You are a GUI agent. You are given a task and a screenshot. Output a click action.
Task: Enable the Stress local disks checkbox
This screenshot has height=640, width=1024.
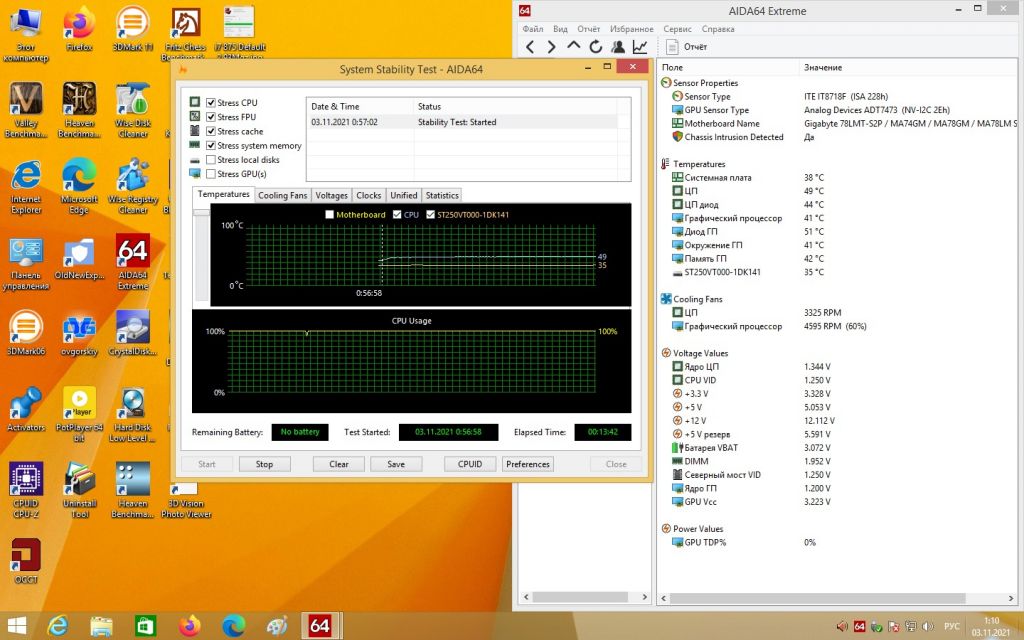pos(211,159)
